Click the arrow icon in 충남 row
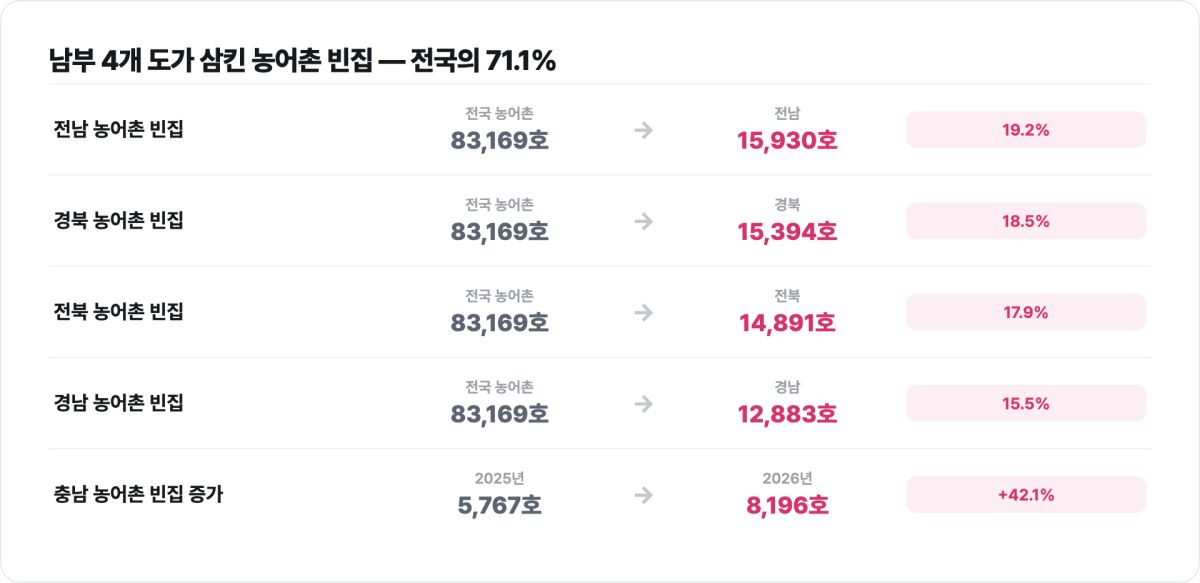1200x583 pixels. tap(644, 494)
